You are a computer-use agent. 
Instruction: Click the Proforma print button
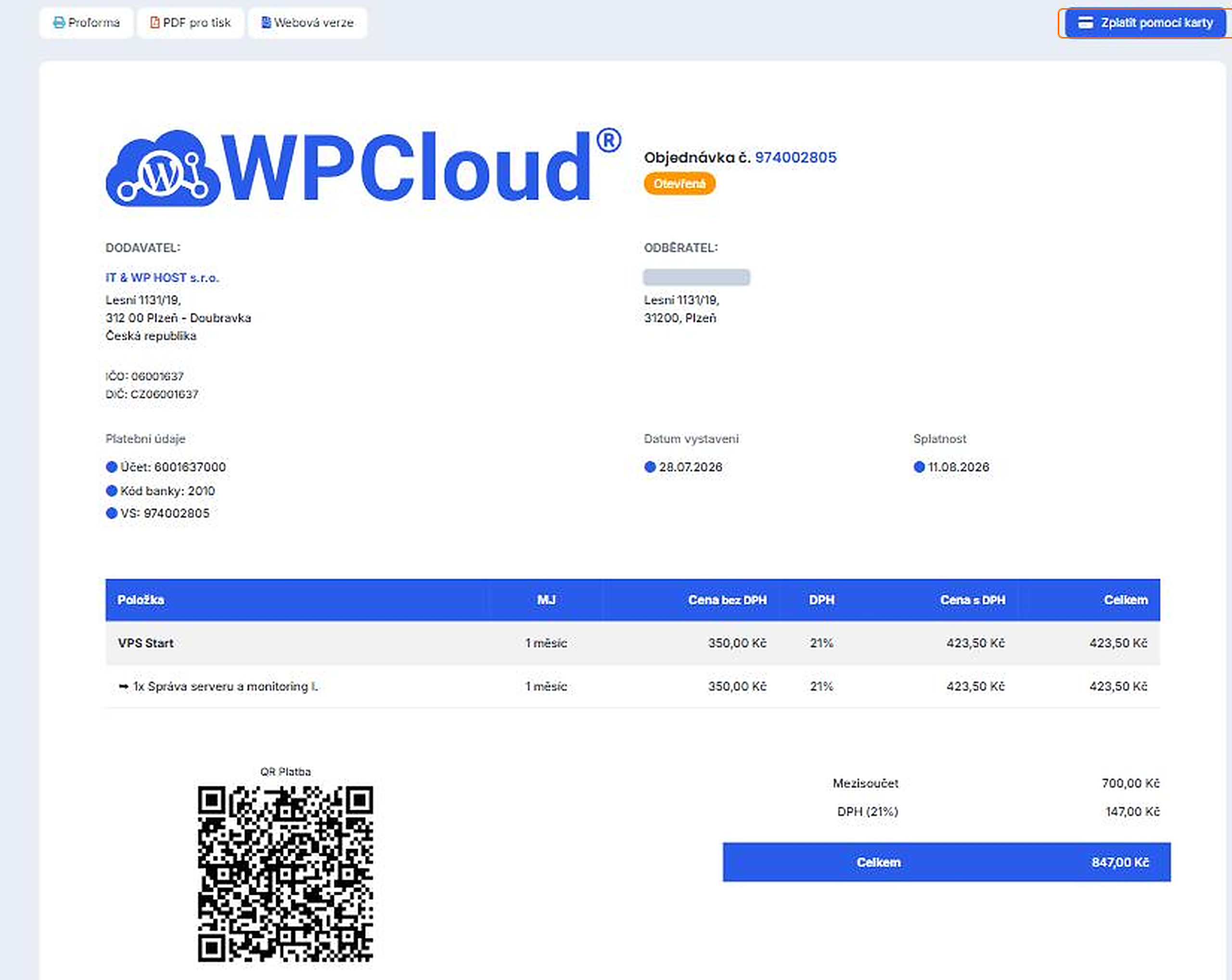coord(86,23)
